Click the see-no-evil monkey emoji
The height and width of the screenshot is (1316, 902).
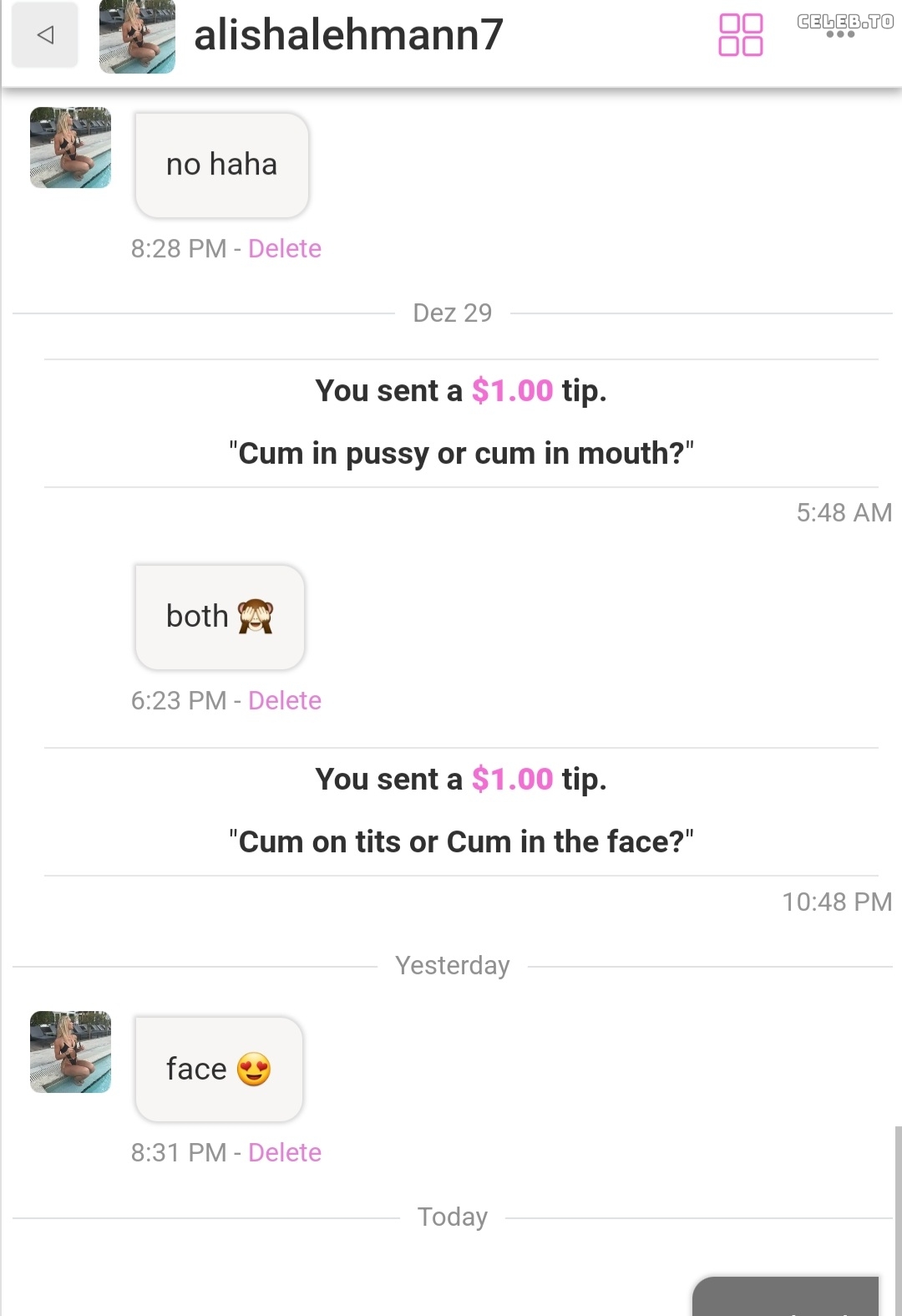(256, 617)
